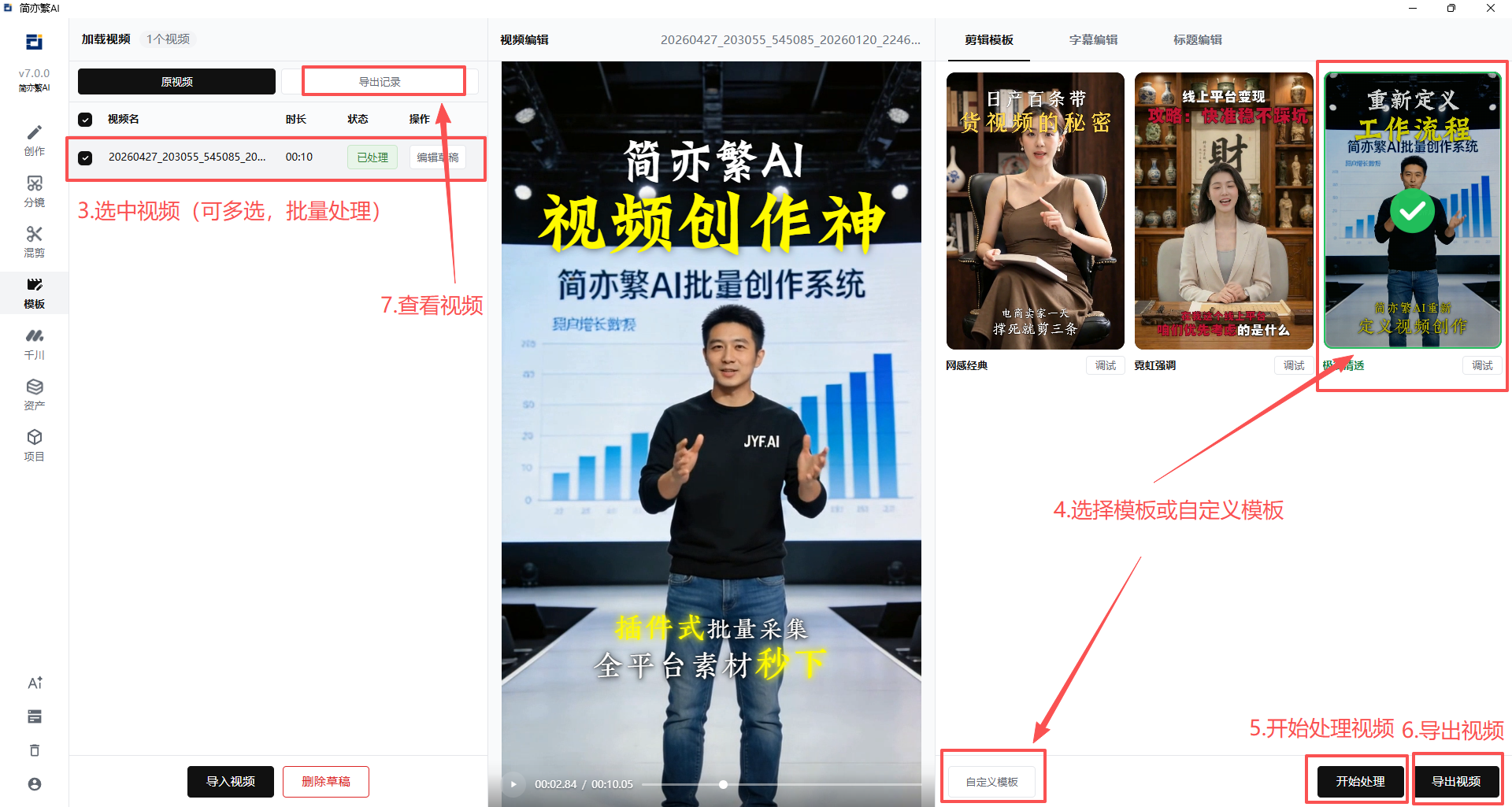This screenshot has width=1512, height=807.
Task: Play the video preview
Action: click(x=513, y=784)
